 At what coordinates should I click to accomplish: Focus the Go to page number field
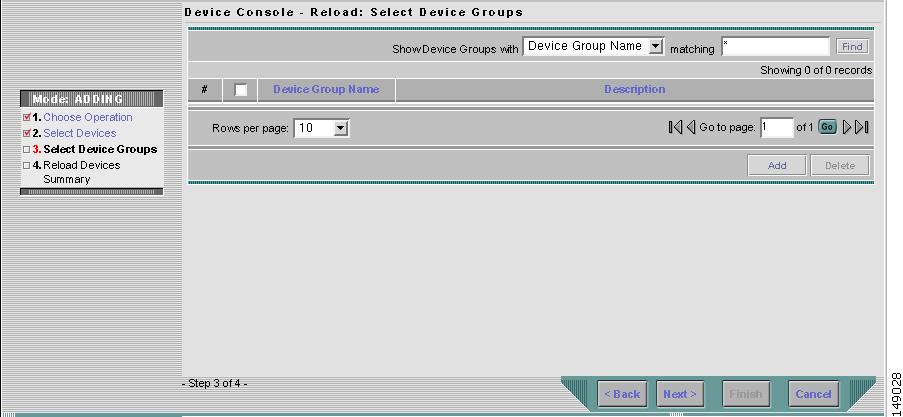coord(776,127)
